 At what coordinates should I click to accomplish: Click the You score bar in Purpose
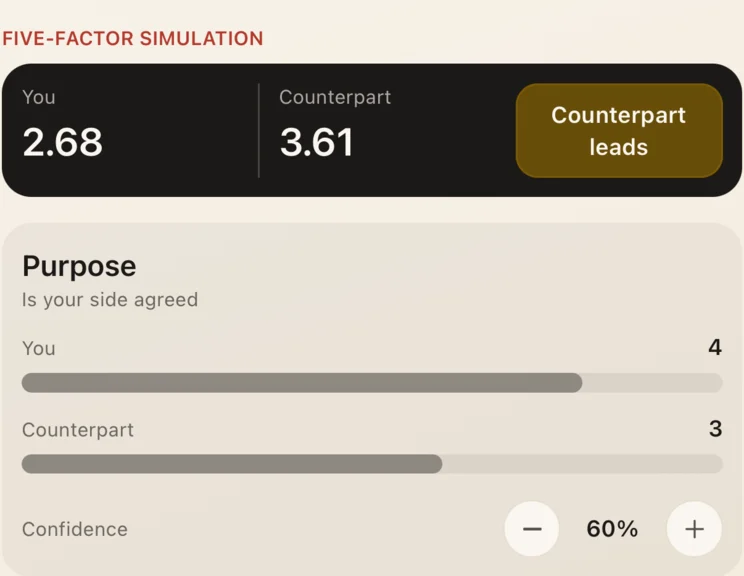pyautogui.click(x=372, y=382)
